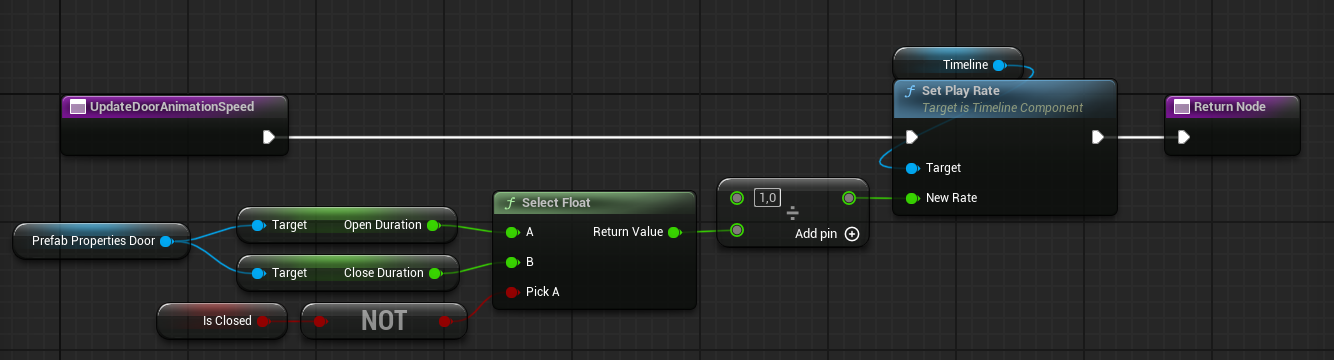This screenshot has height=360, width=1334.
Task: Click Set Play Rate execution input pin
Action: [911, 137]
